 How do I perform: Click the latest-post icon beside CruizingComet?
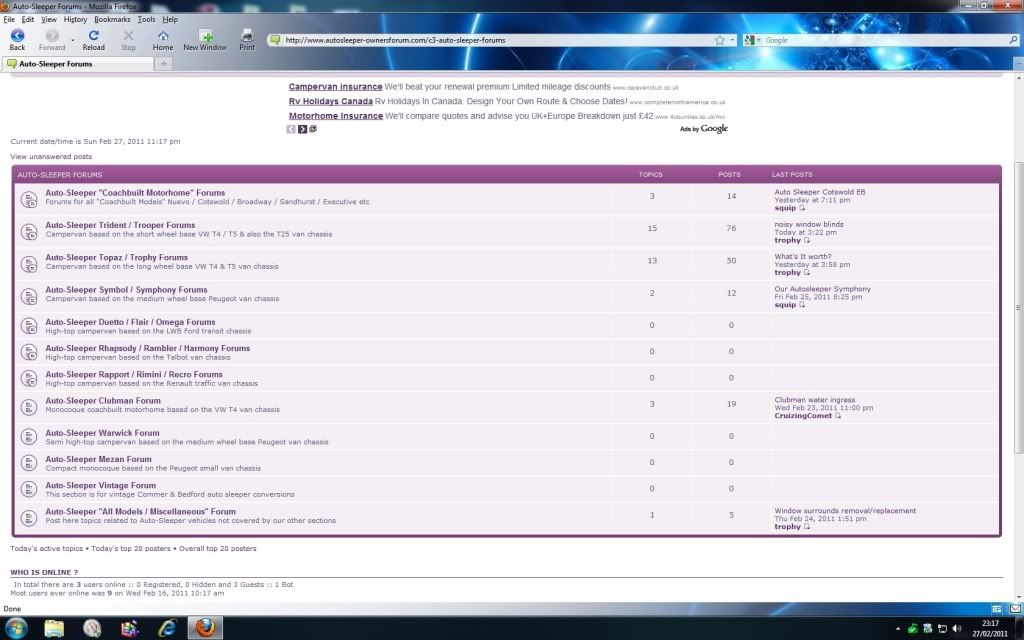click(x=838, y=416)
